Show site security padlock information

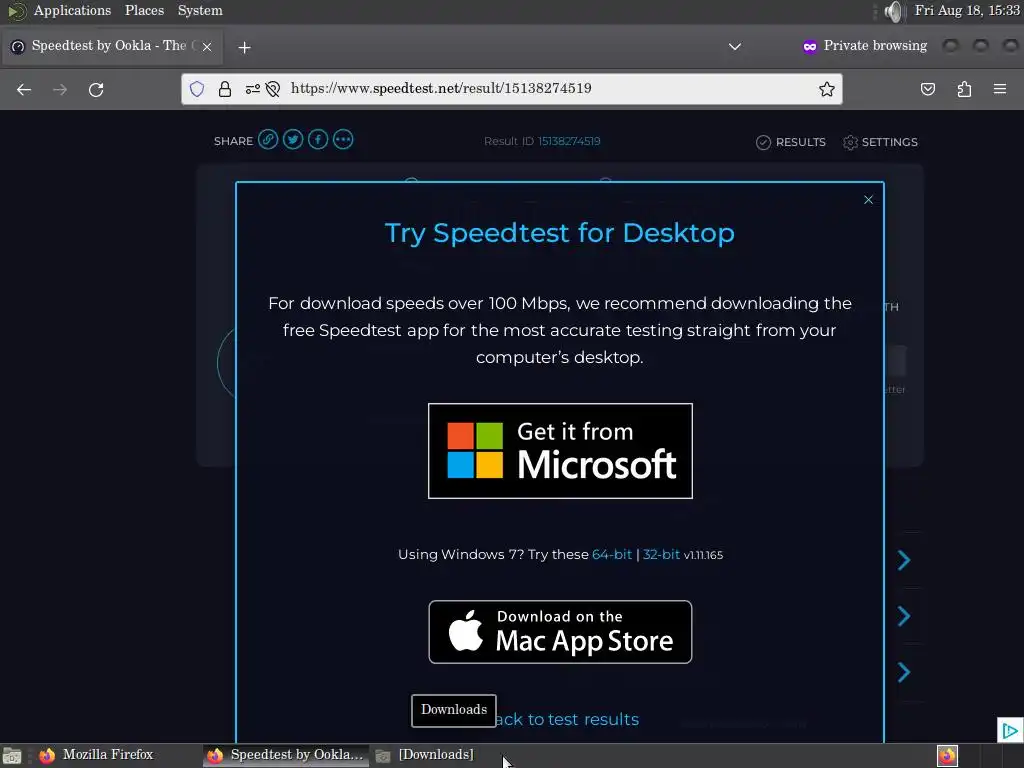click(x=225, y=89)
